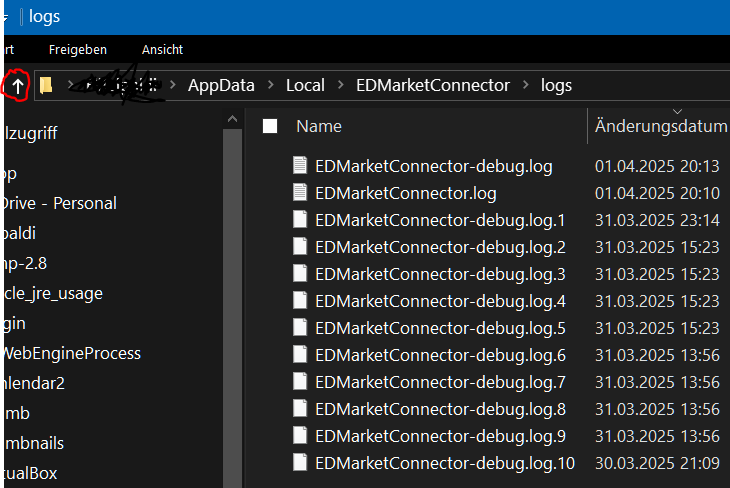This screenshot has height=488, width=730.
Task: Navigate to Local in breadcrumb
Action: click(305, 85)
